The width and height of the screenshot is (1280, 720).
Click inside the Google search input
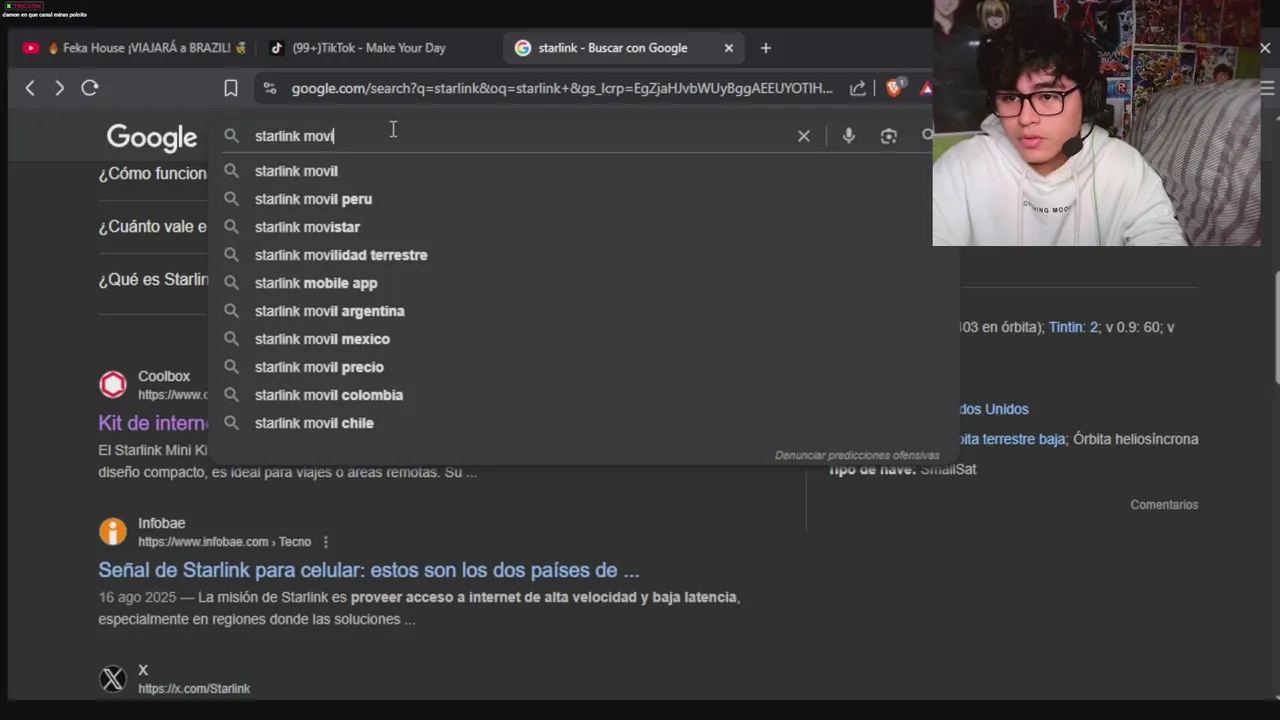520,136
